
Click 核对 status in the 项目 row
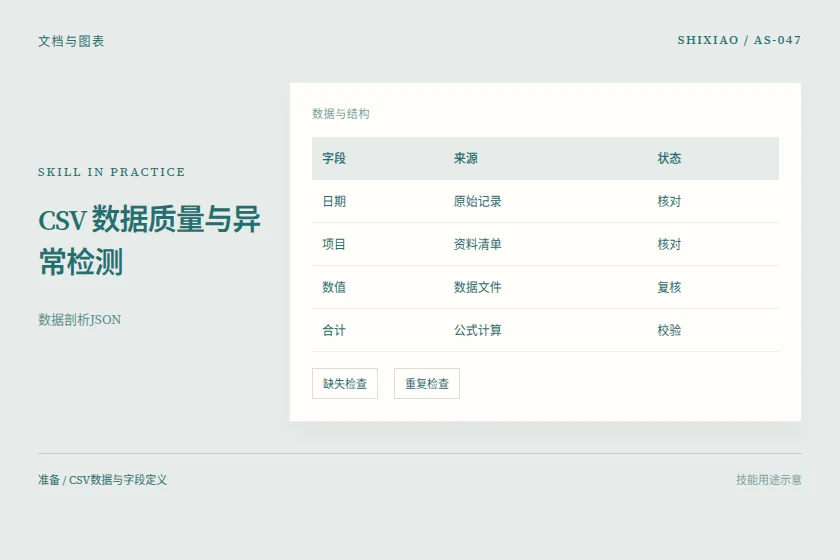[x=669, y=244]
